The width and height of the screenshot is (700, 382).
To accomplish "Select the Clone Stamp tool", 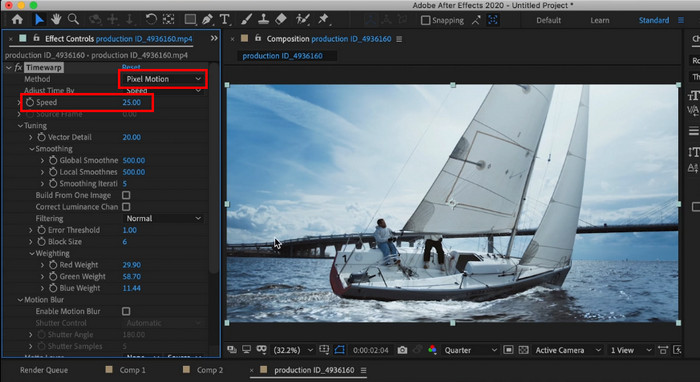I will 263,20.
